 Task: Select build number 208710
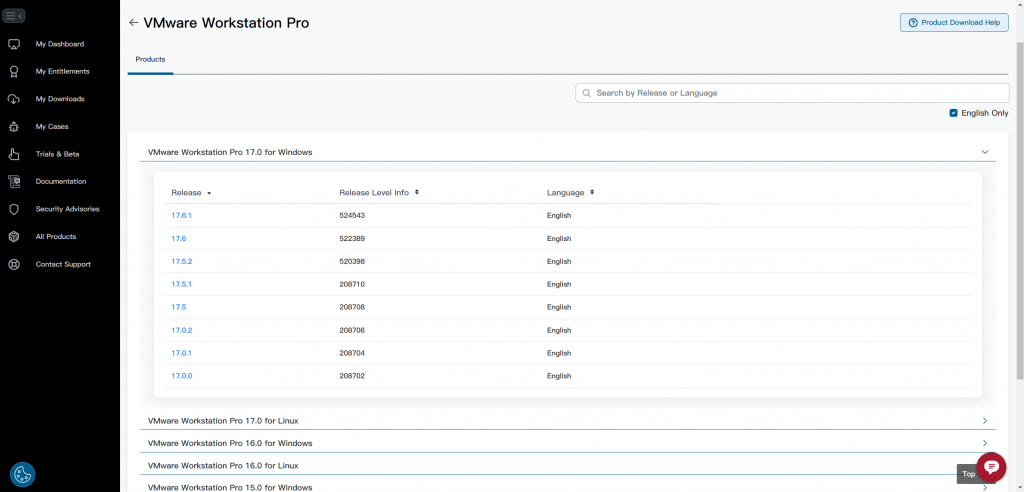point(352,284)
